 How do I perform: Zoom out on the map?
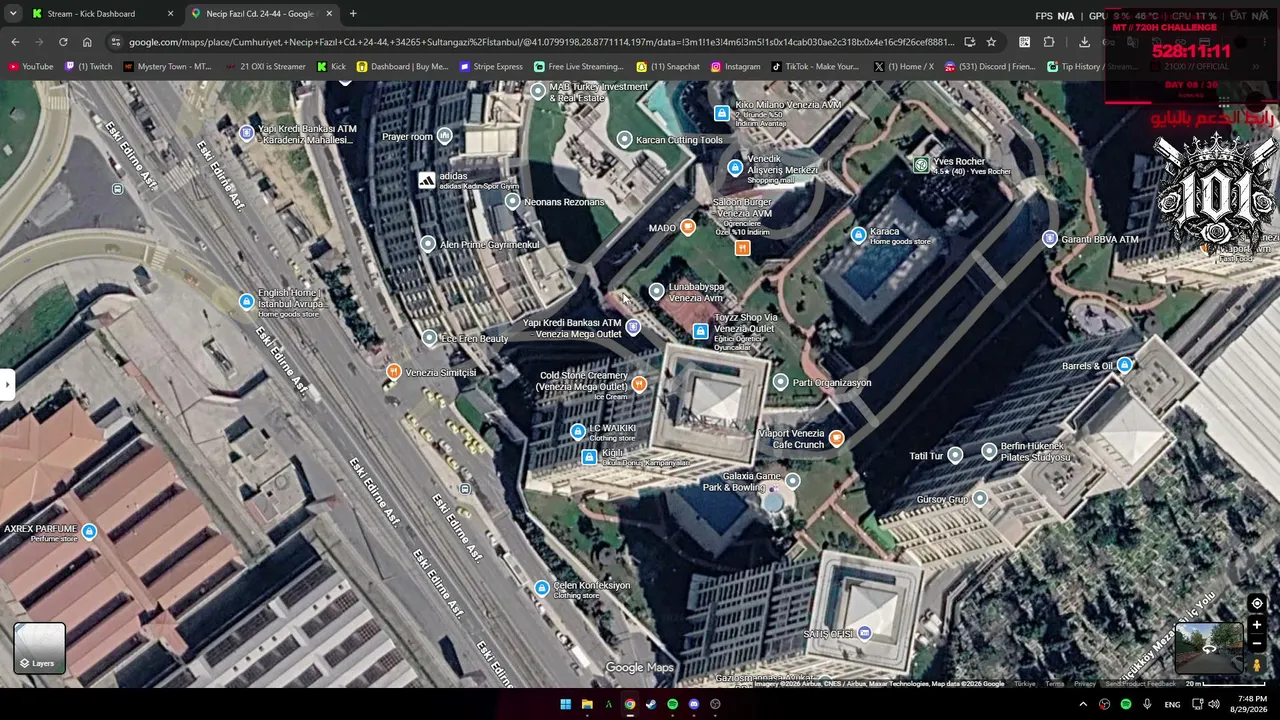[1257, 643]
